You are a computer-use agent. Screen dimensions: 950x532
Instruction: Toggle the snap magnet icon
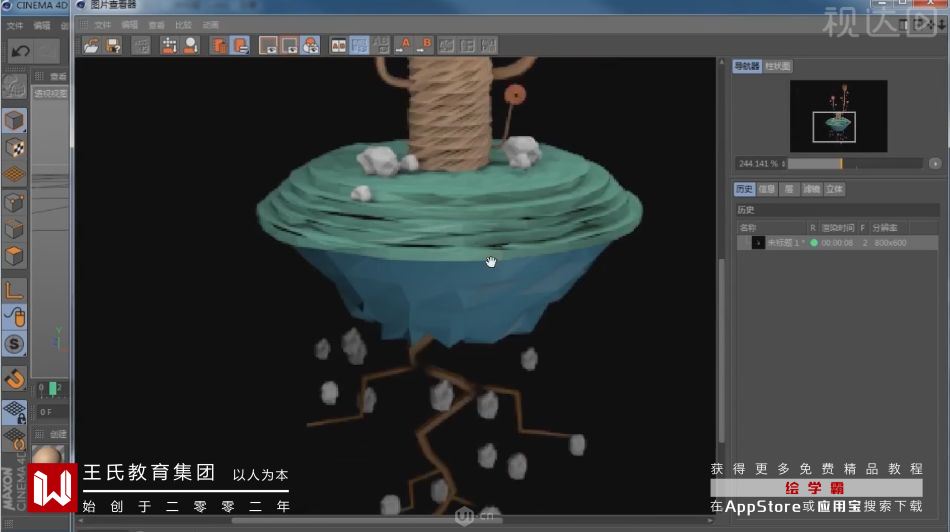tap(14, 379)
